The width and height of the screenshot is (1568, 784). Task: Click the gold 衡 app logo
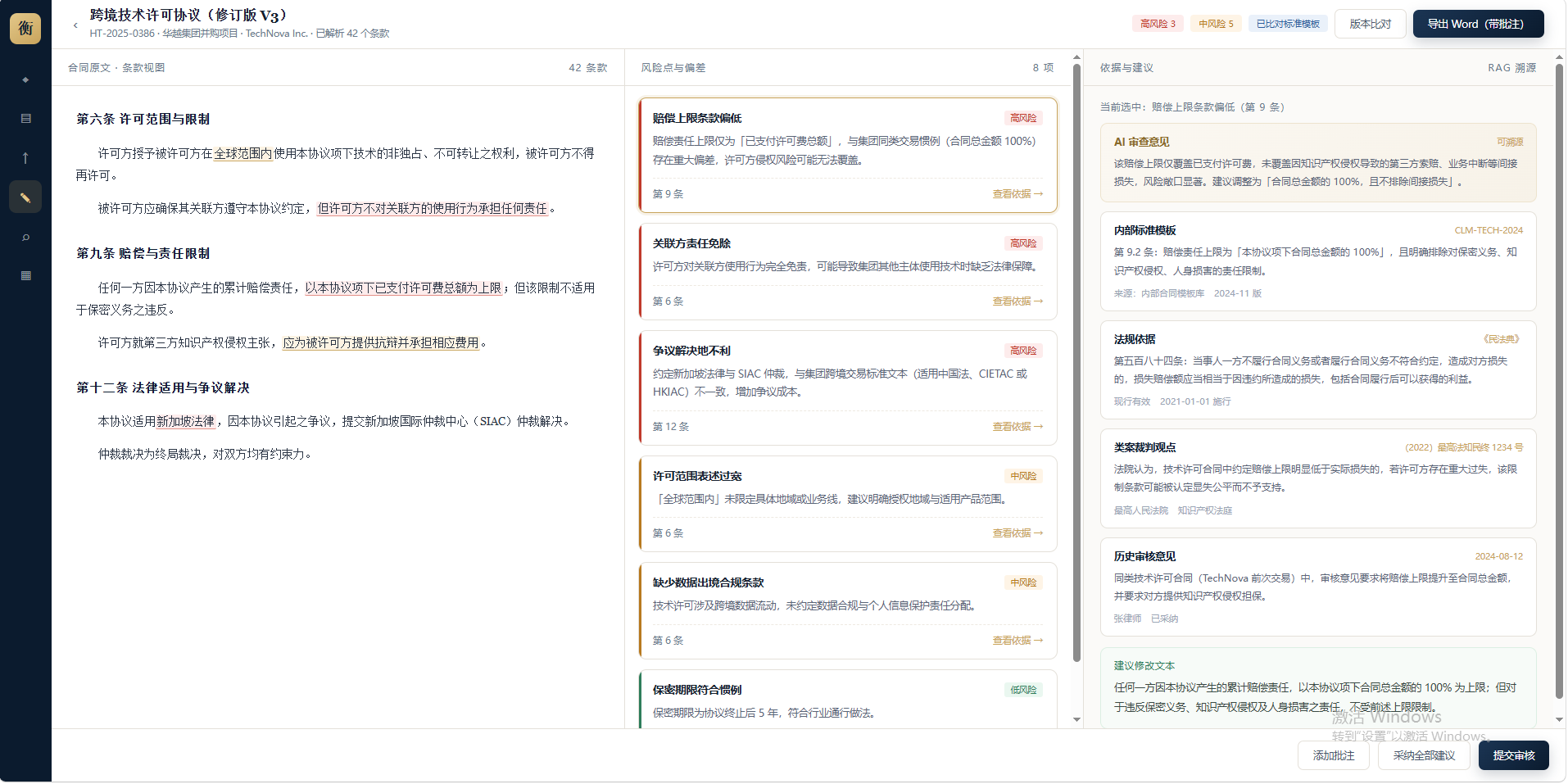tap(25, 28)
